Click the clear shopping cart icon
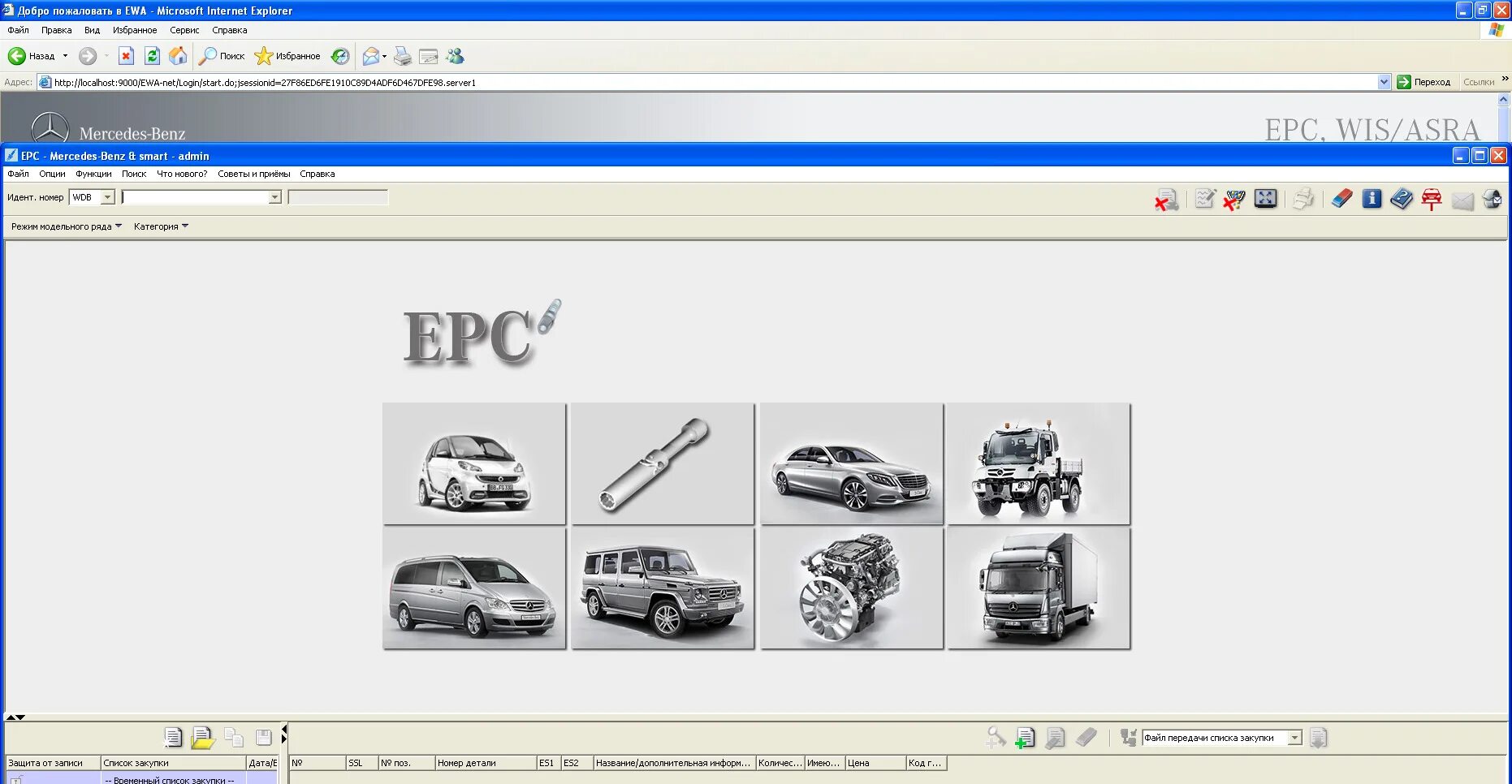Image resolution: width=1512 pixels, height=784 pixels. [1234, 200]
